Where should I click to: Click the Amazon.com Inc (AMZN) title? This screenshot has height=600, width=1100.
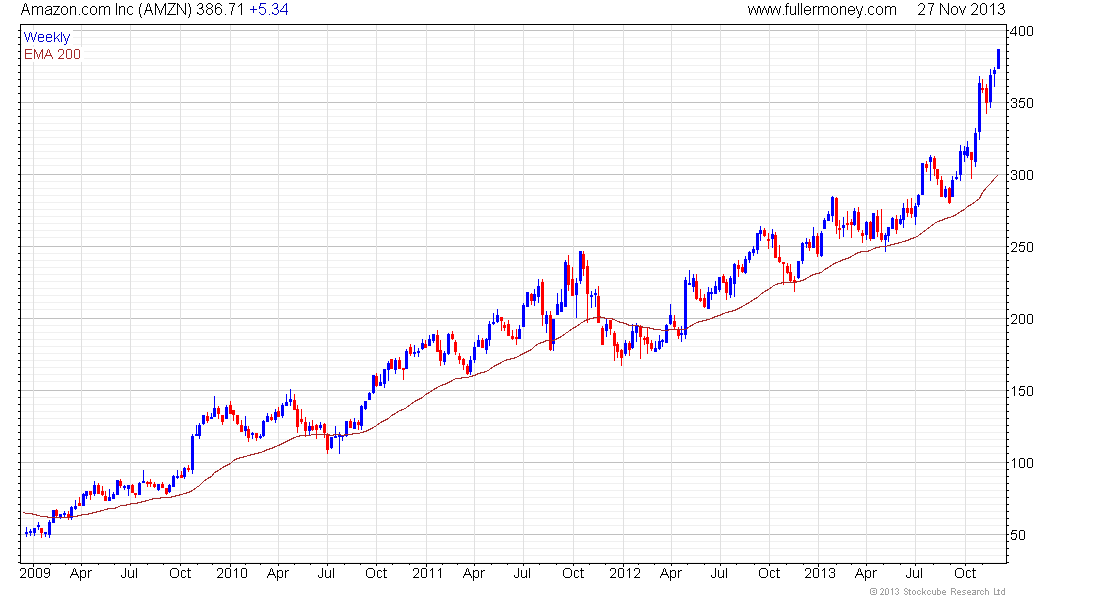[105, 10]
